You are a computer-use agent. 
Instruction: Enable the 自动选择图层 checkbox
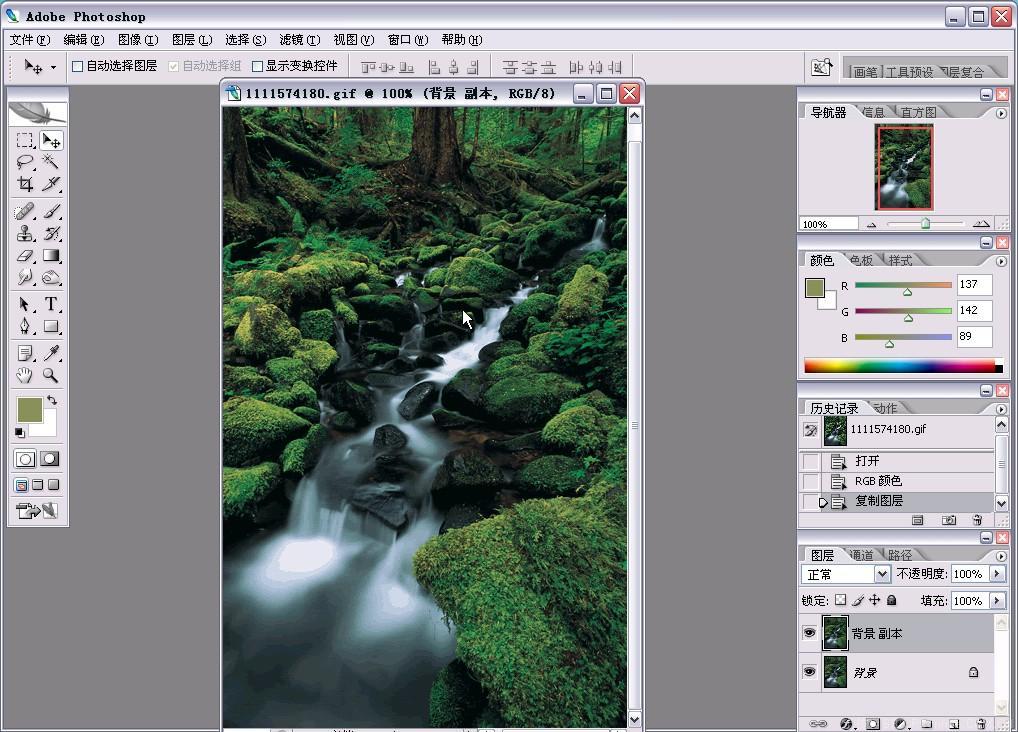pyautogui.click(x=78, y=66)
